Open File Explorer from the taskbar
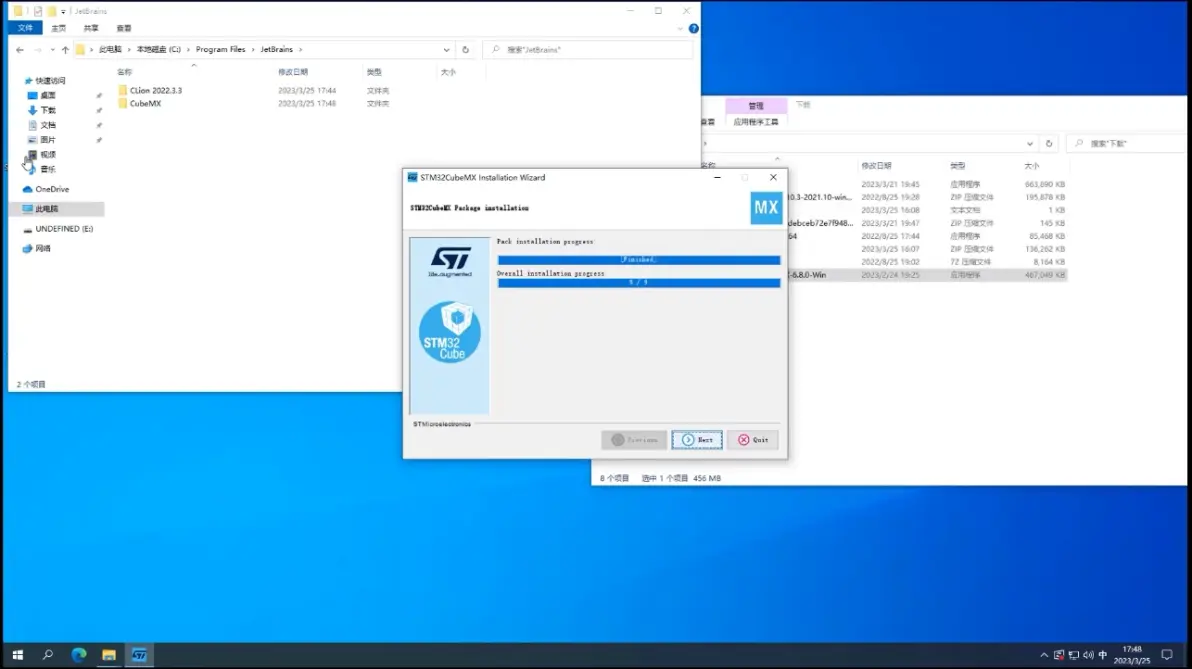 click(x=109, y=655)
